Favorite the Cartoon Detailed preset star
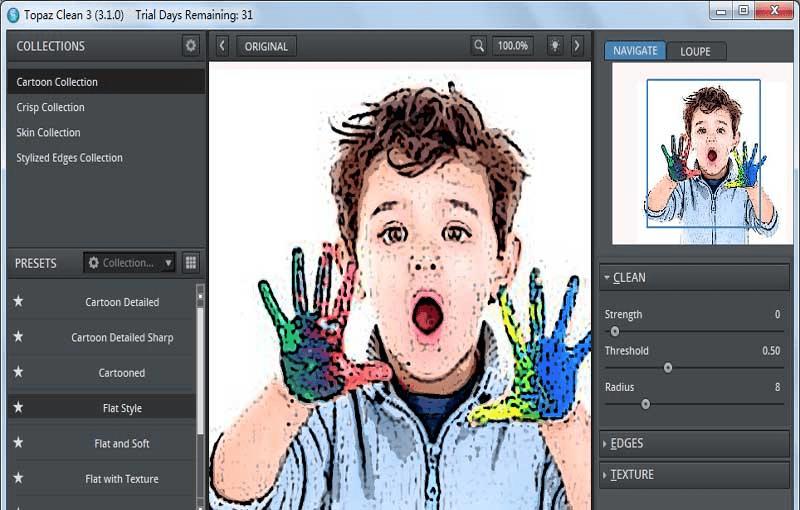This screenshot has height=510, width=800. [18, 301]
